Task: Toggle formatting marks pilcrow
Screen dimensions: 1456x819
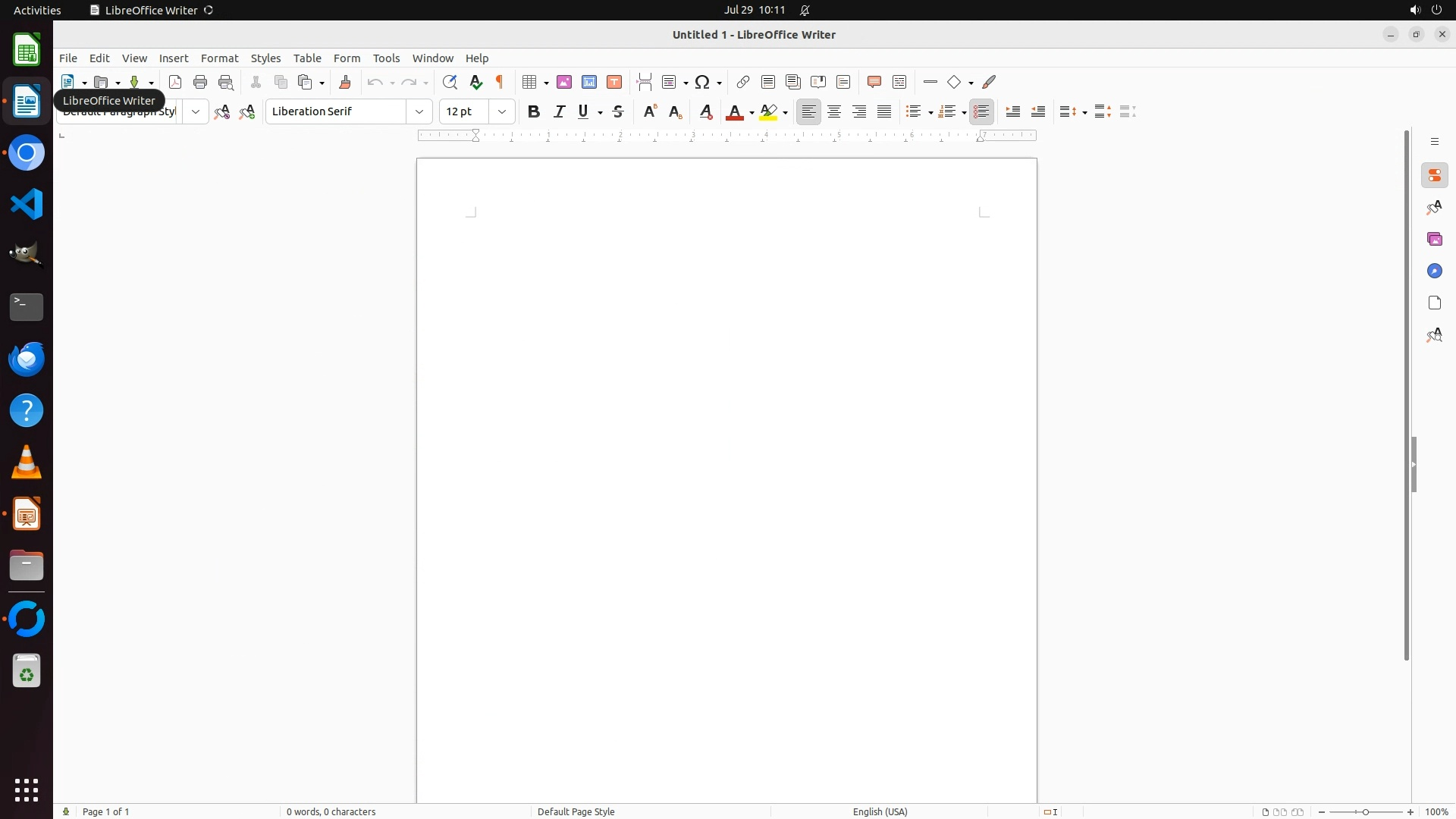Action: (500, 82)
